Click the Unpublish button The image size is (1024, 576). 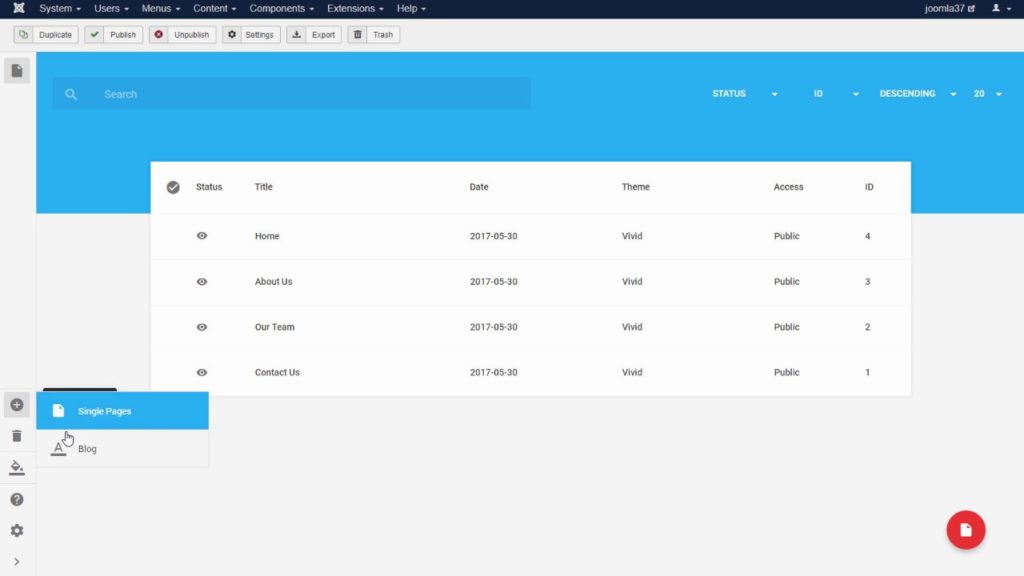point(182,35)
